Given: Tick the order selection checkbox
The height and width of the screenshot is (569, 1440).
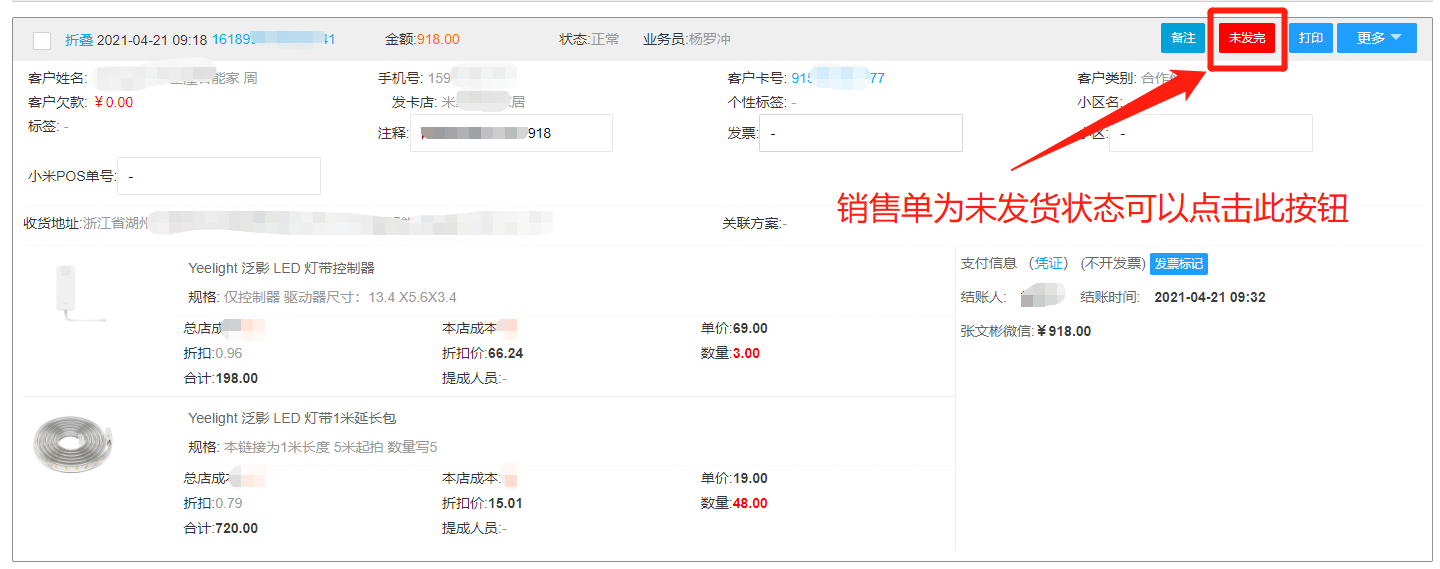Looking at the screenshot, I should (42, 41).
